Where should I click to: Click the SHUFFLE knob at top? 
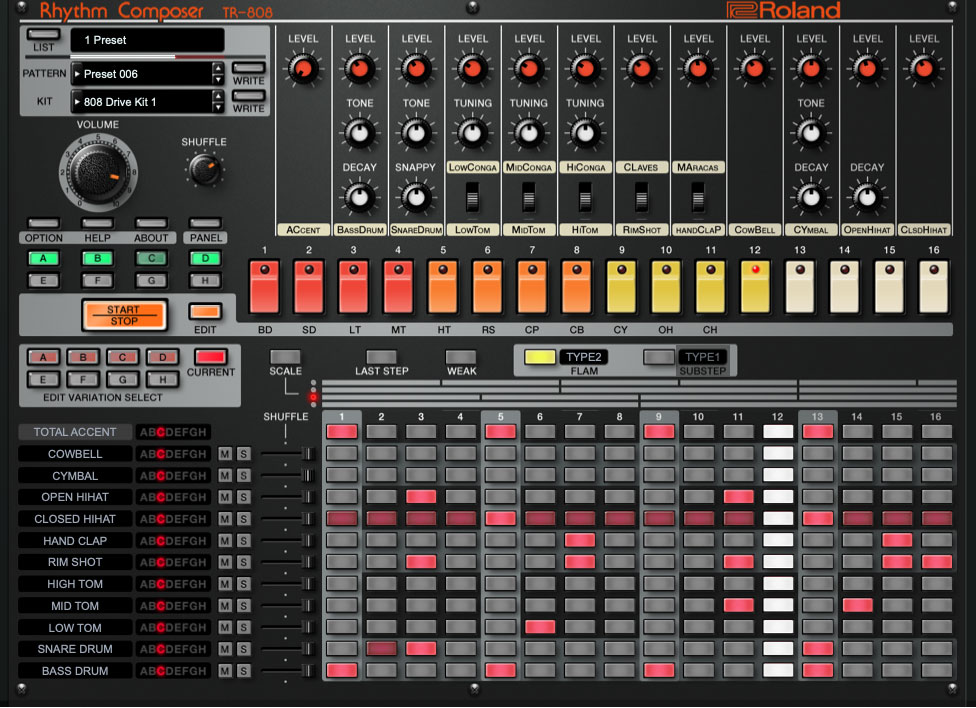[204, 169]
